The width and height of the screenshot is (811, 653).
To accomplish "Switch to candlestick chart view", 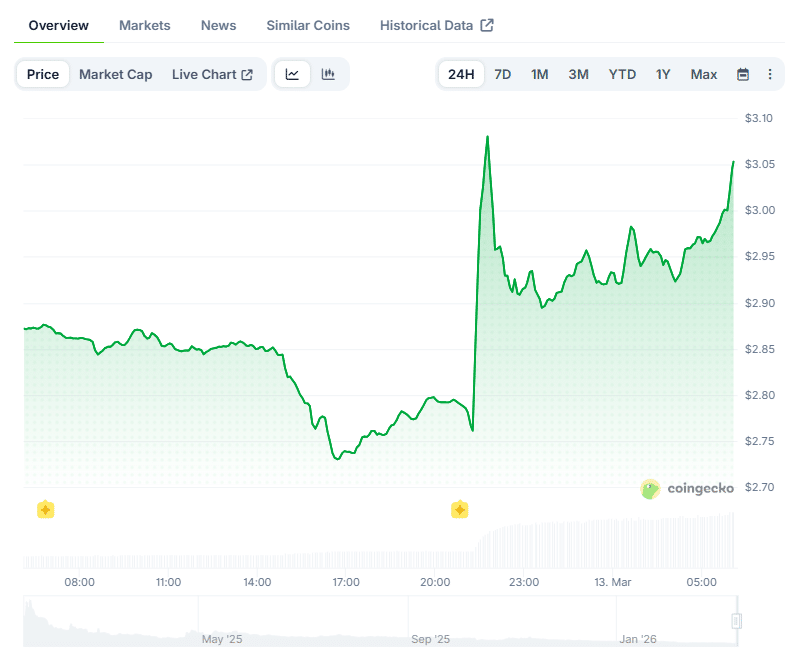I will (x=328, y=74).
